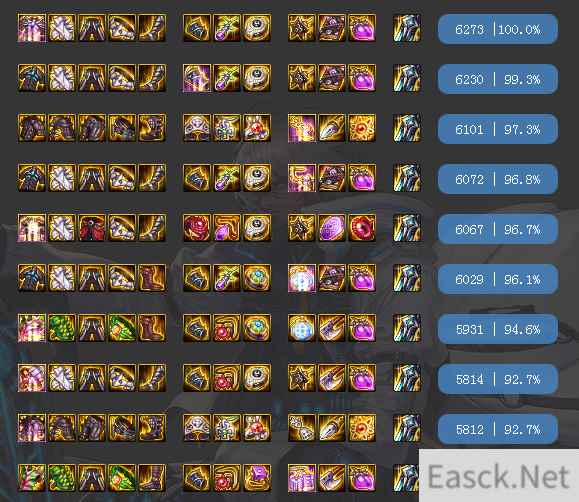This screenshot has height=502, width=579.
Task: Select the red ruby ring in the 6067 row
Action: click(362, 228)
